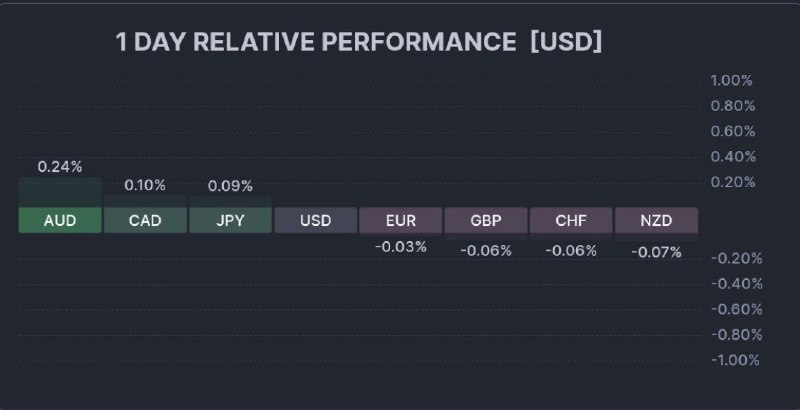The height and width of the screenshot is (410, 800).
Task: Click the [USD] label in the title
Action: (x=566, y=42)
